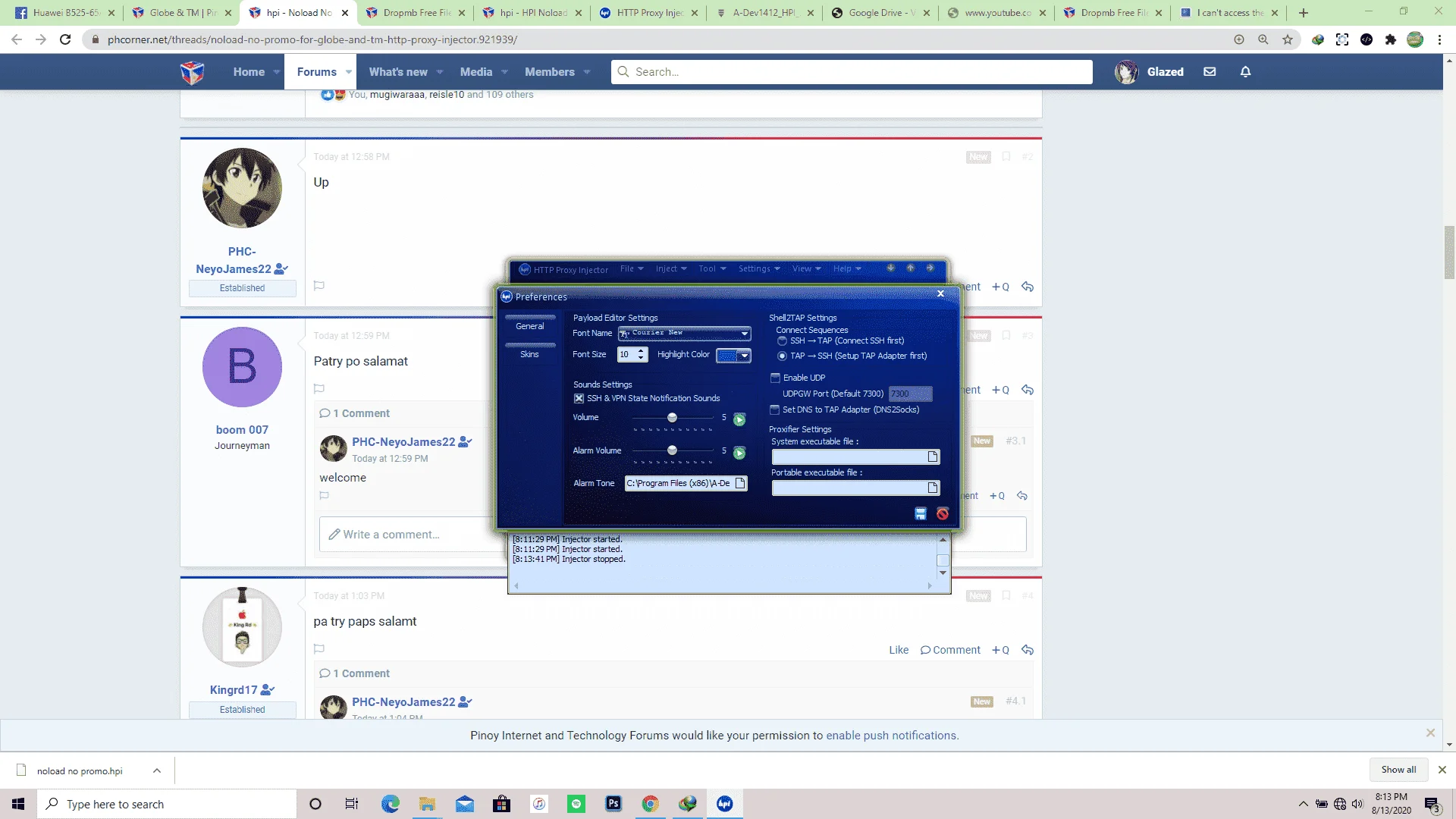Reply to the boom 007 post
This screenshot has height=819, width=1456.
(1028, 390)
